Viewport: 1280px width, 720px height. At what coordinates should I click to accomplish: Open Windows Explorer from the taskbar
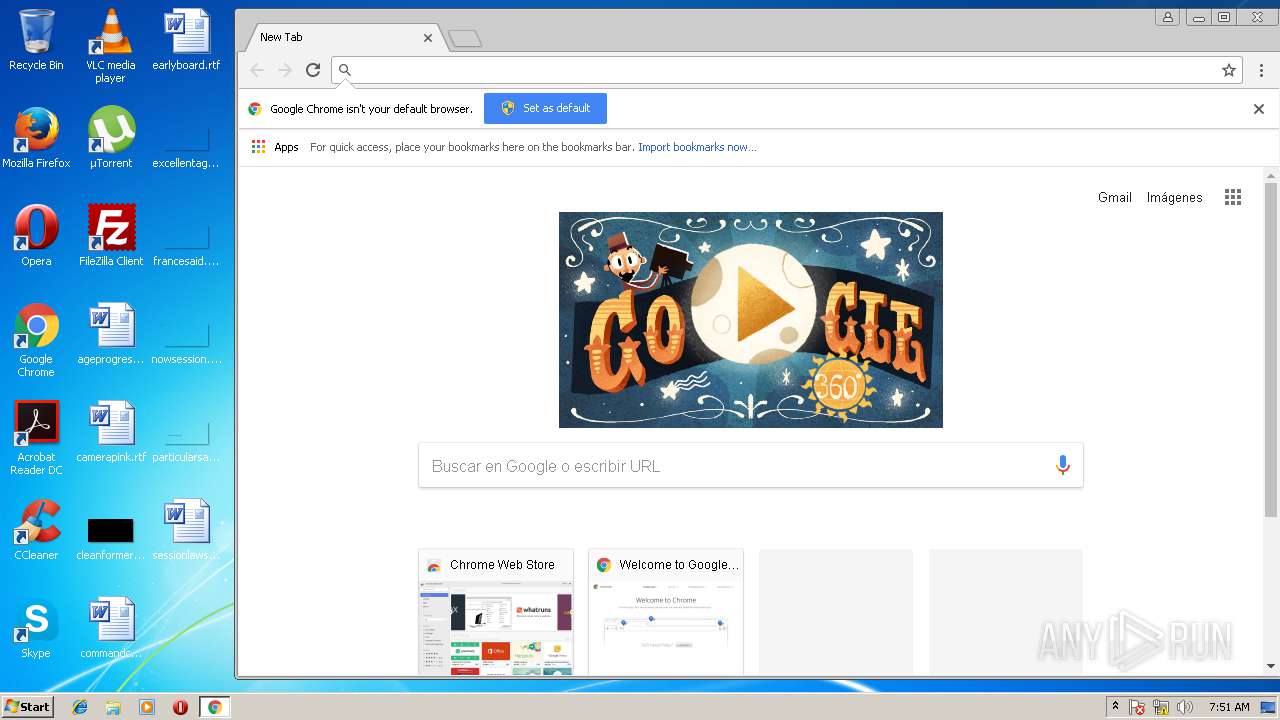[113, 707]
